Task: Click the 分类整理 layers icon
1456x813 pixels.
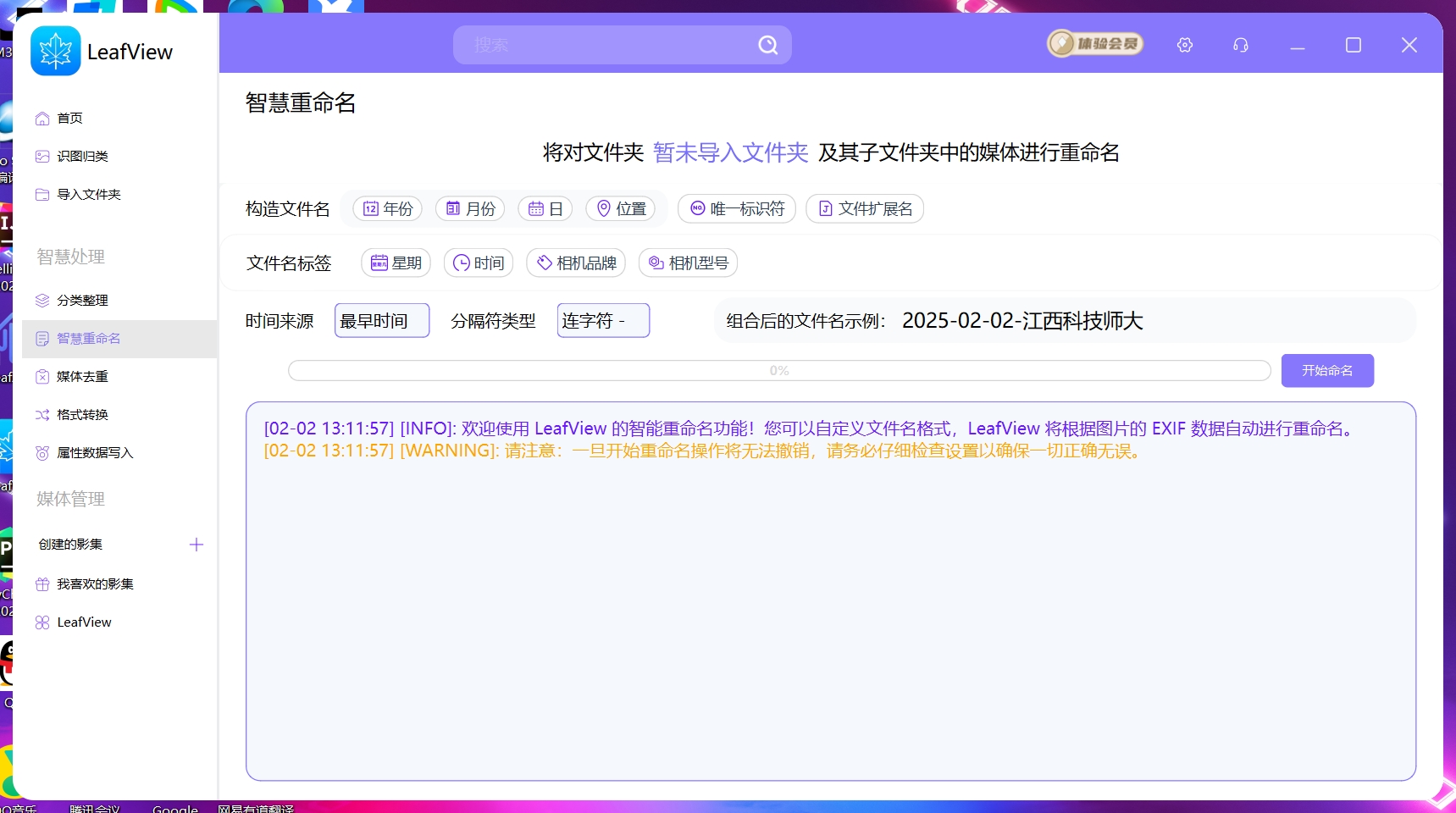Action: [42, 301]
